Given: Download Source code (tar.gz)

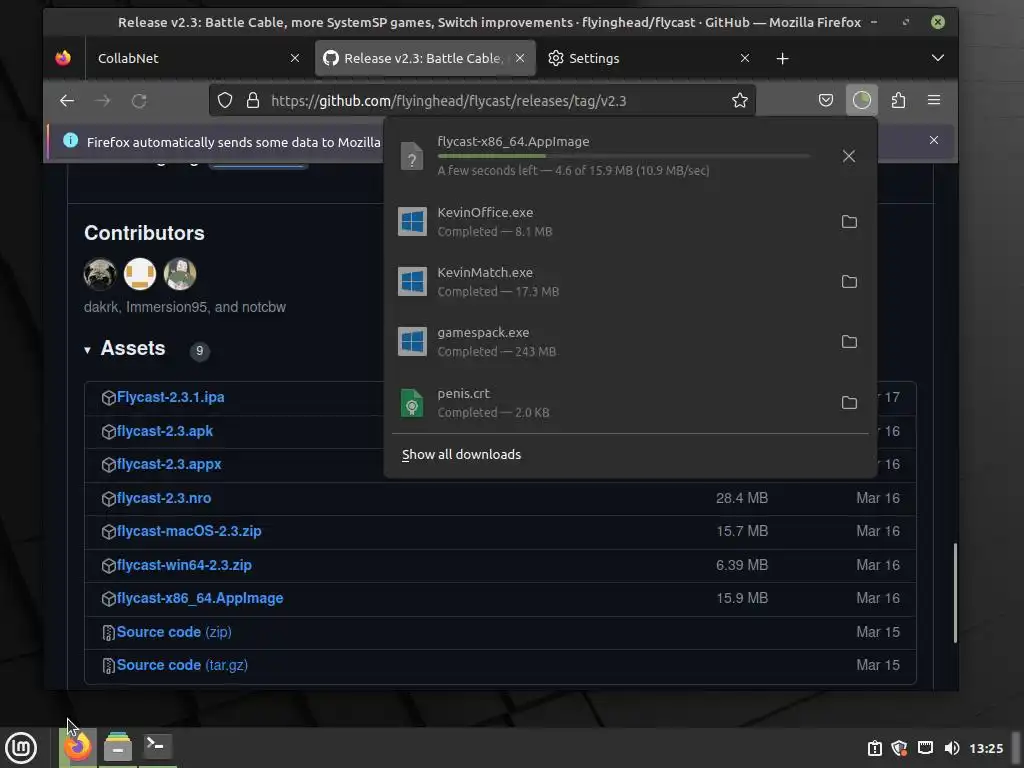Looking at the screenshot, I should (182, 665).
